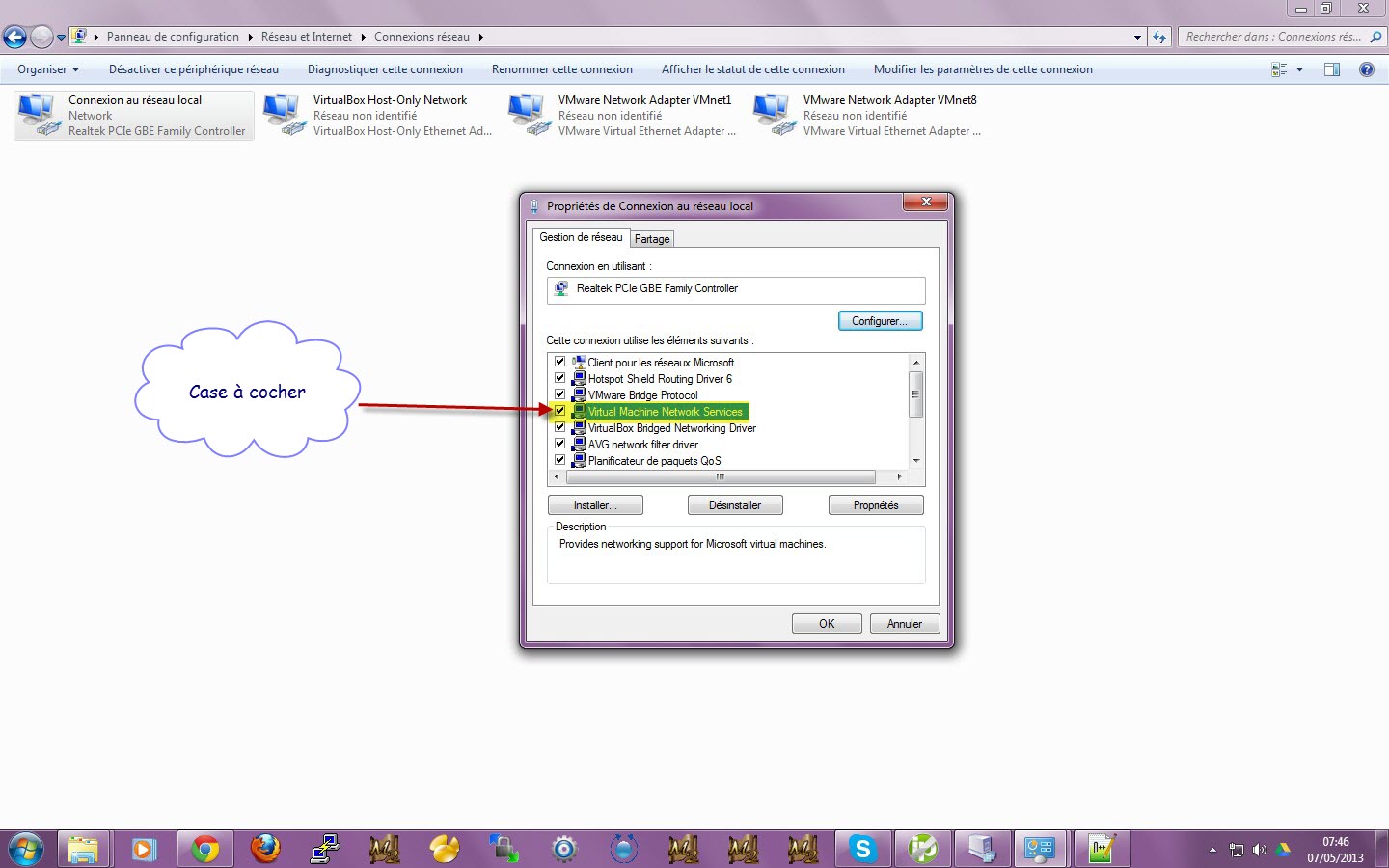
Task: Expand the address bar history dropdown
Action: [x=1137, y=37]
